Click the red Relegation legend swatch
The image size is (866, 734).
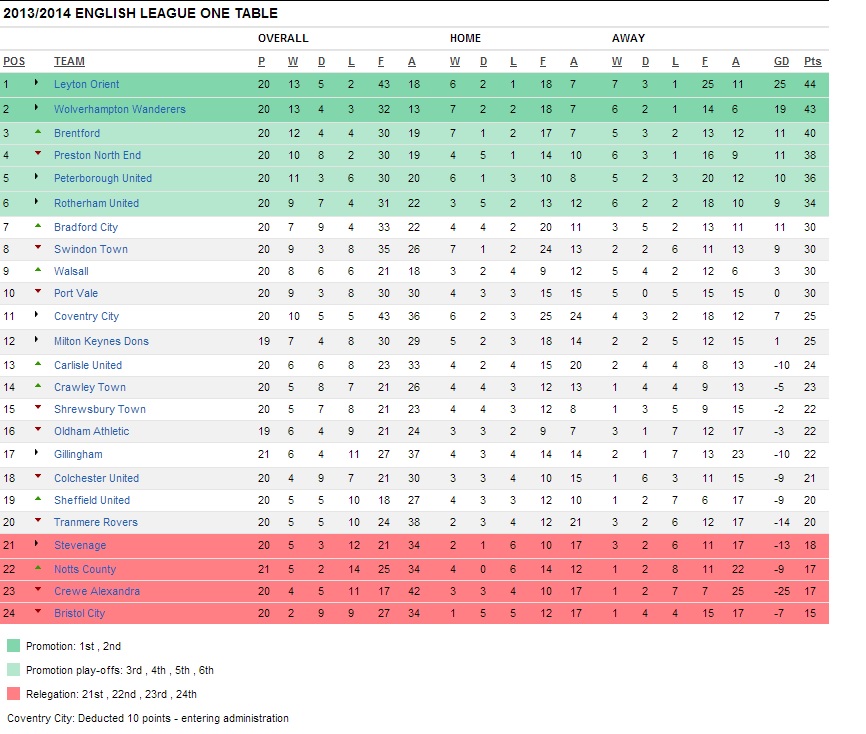pyautogui.click(x=13, y=694)
